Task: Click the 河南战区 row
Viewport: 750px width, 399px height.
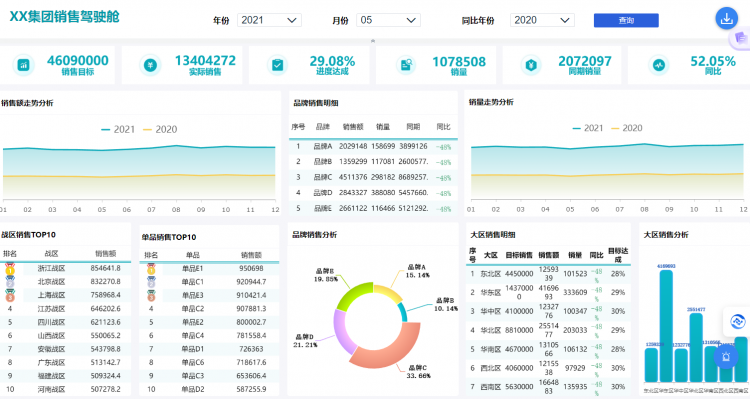Action: 66,389
